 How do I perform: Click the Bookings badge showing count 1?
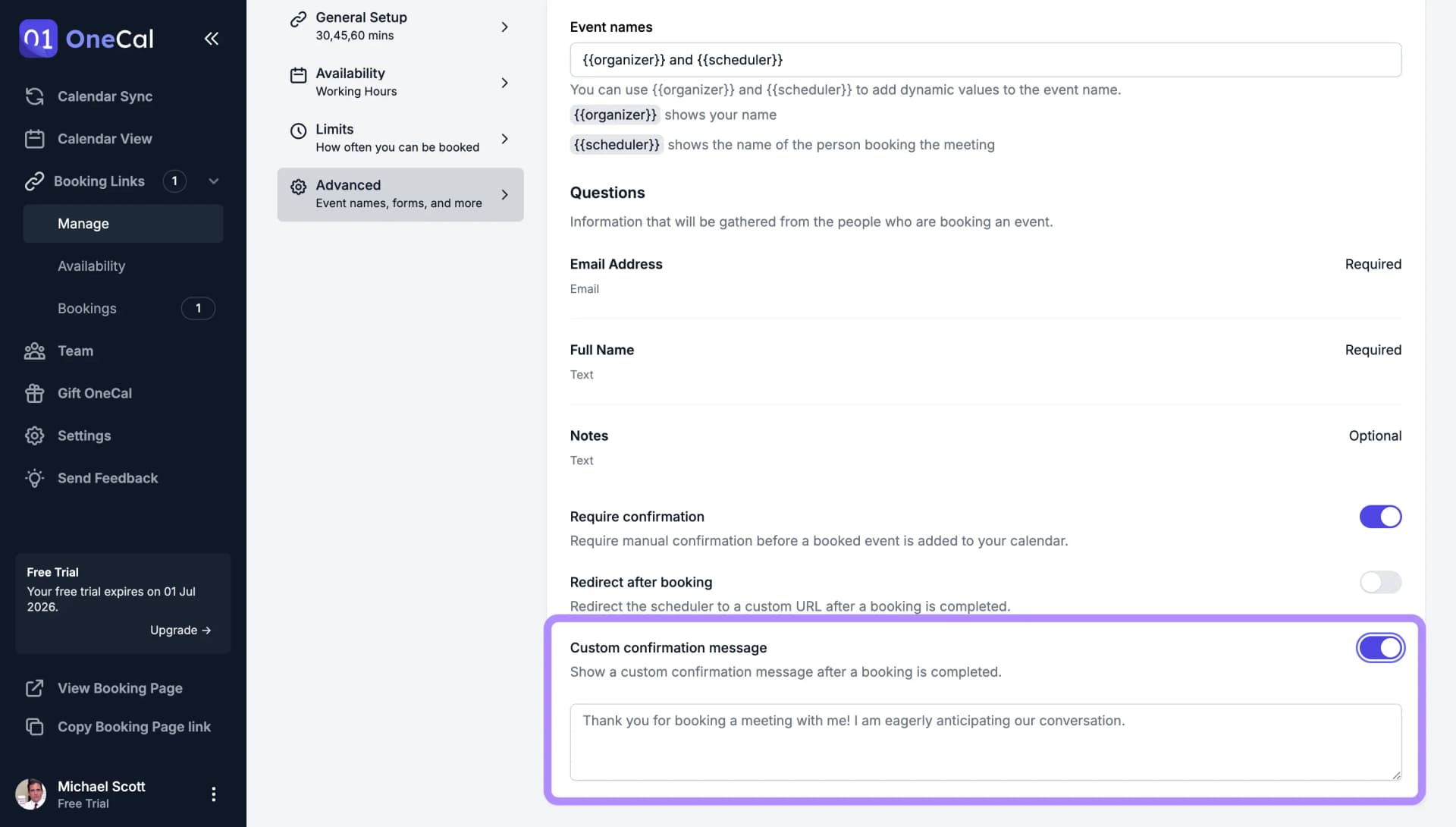click(197, 308)
